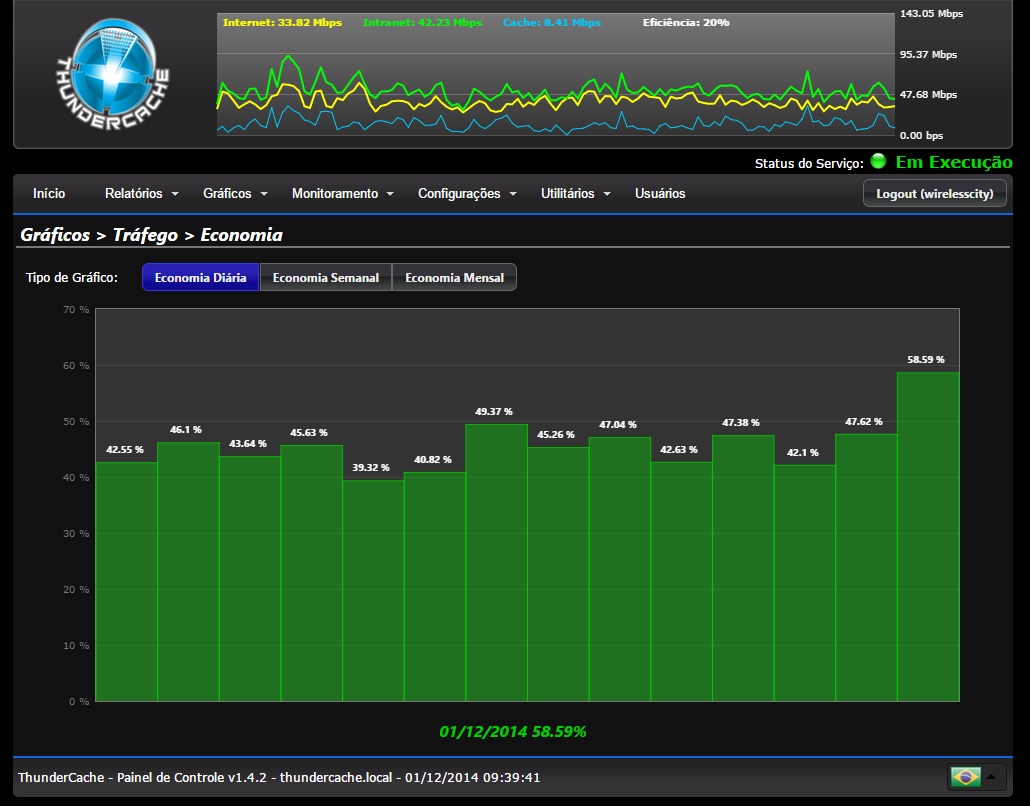Log out of wirelesscity account
The width and height of the screenshot is (1030, 806).
934,194
